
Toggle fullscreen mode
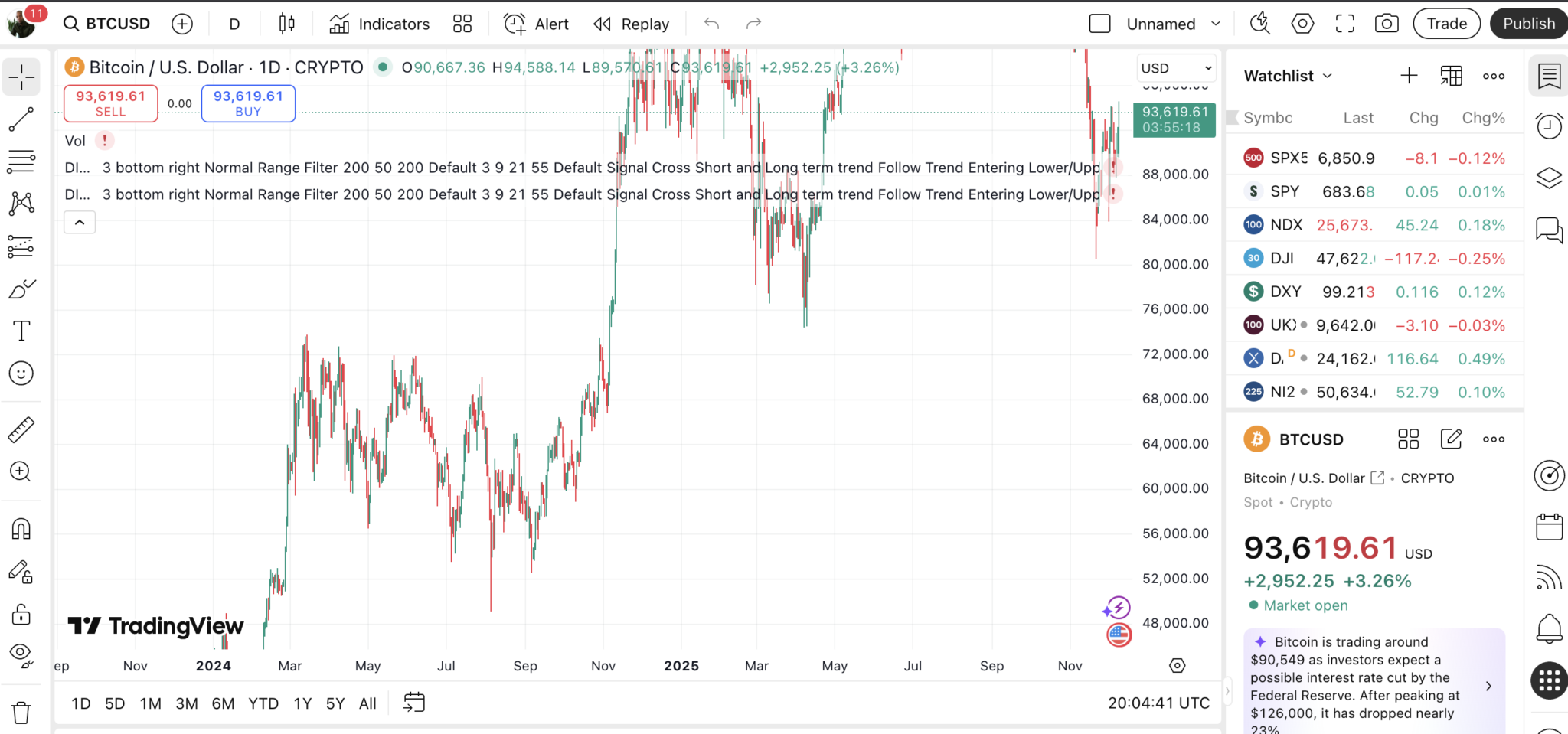[1344, 24]
